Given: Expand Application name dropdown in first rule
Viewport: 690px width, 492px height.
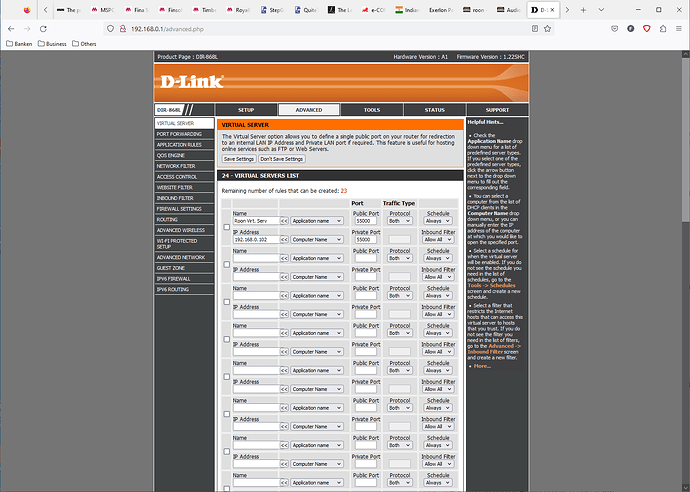Looking at the screenshot, I should (317, 219).
